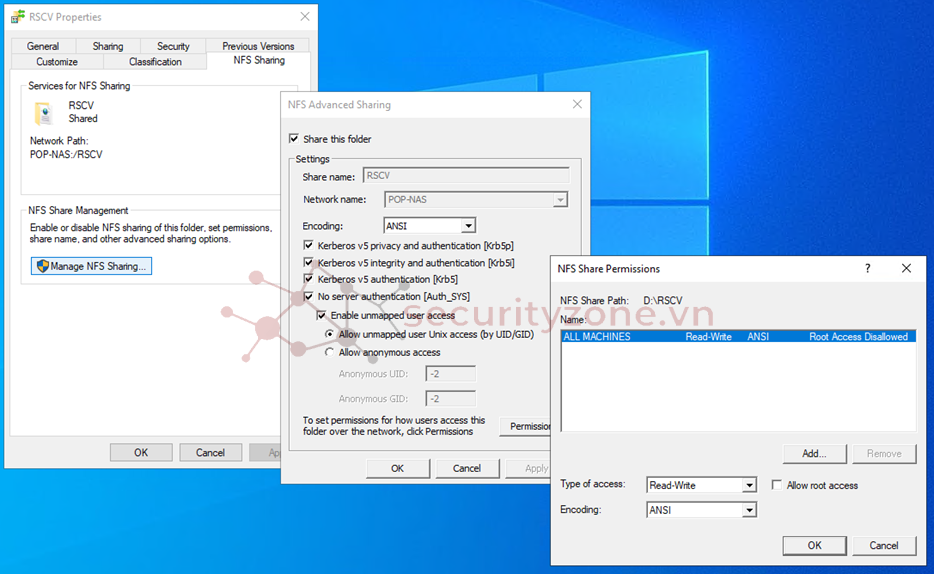This screenshot has height=574, width=934.
Task: Toggle Kerberos v5 privacy and authentication [Krb5p]
Action: pyautogui.click(x=308, y=246)
